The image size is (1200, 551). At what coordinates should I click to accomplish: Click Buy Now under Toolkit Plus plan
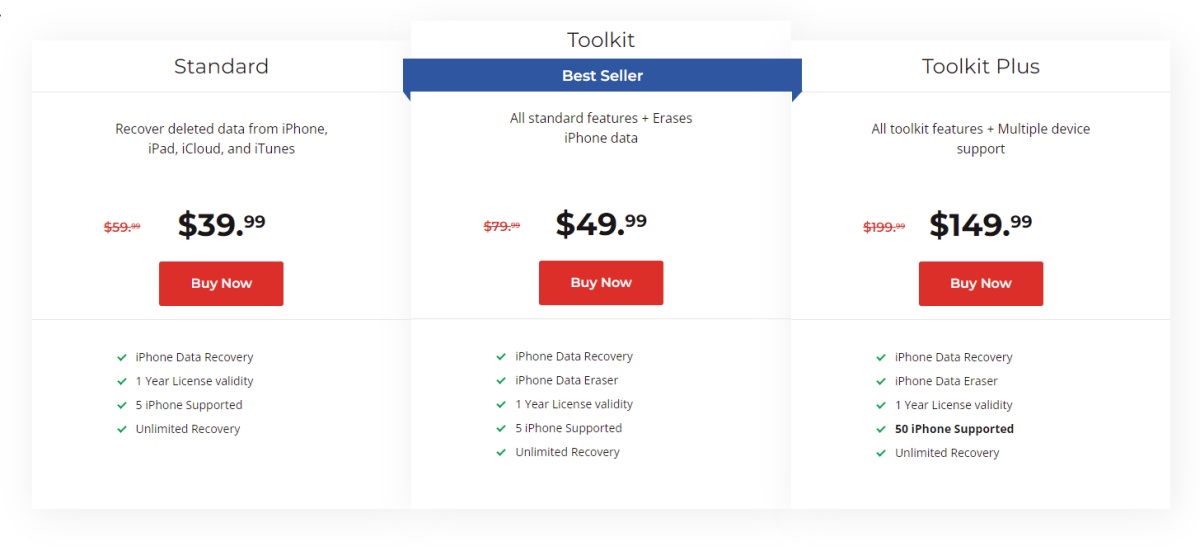pyautogui.click(x=981, y=283)
